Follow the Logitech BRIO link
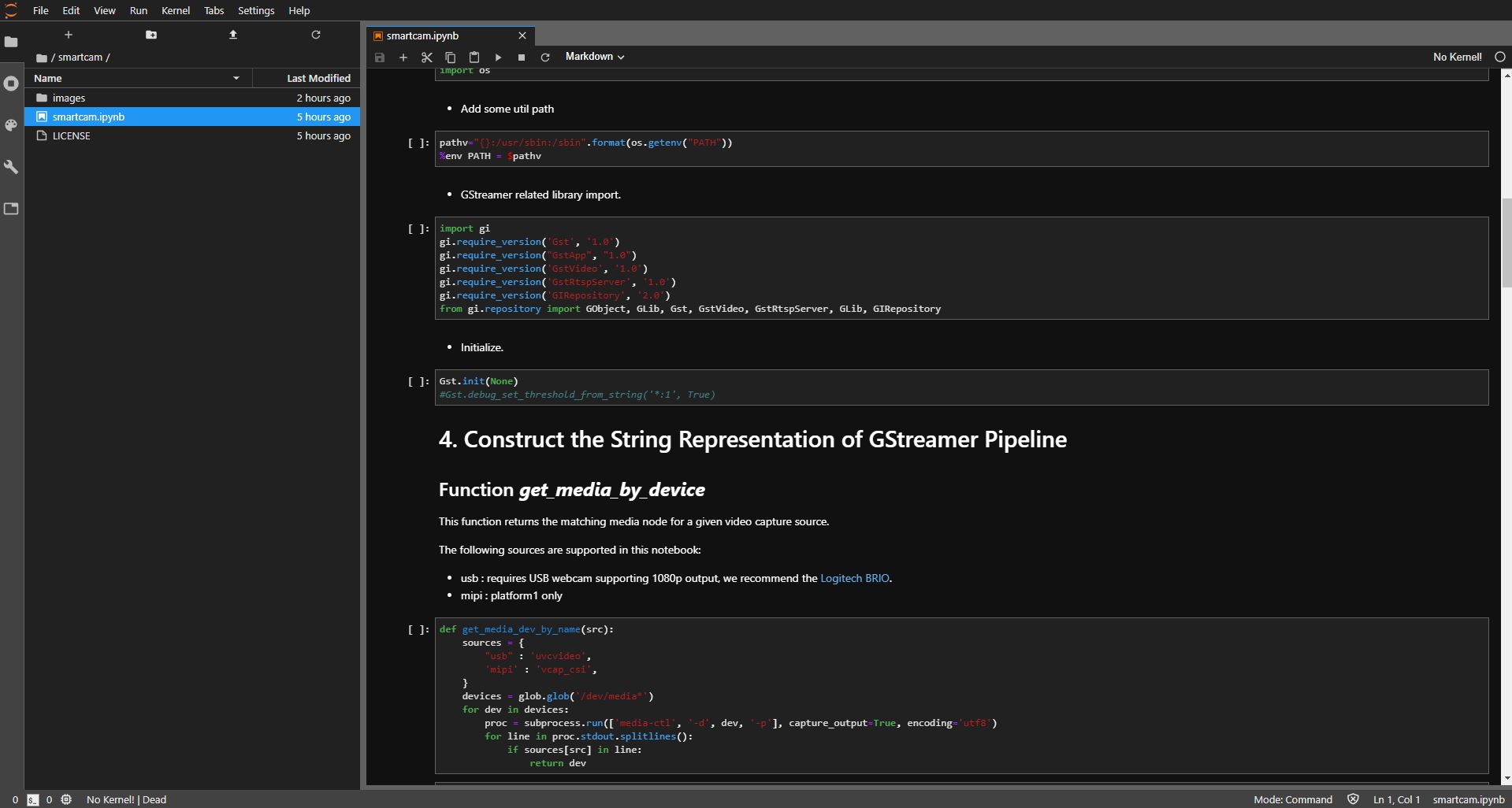The image size is (1512, 808). tap(854, 578)
